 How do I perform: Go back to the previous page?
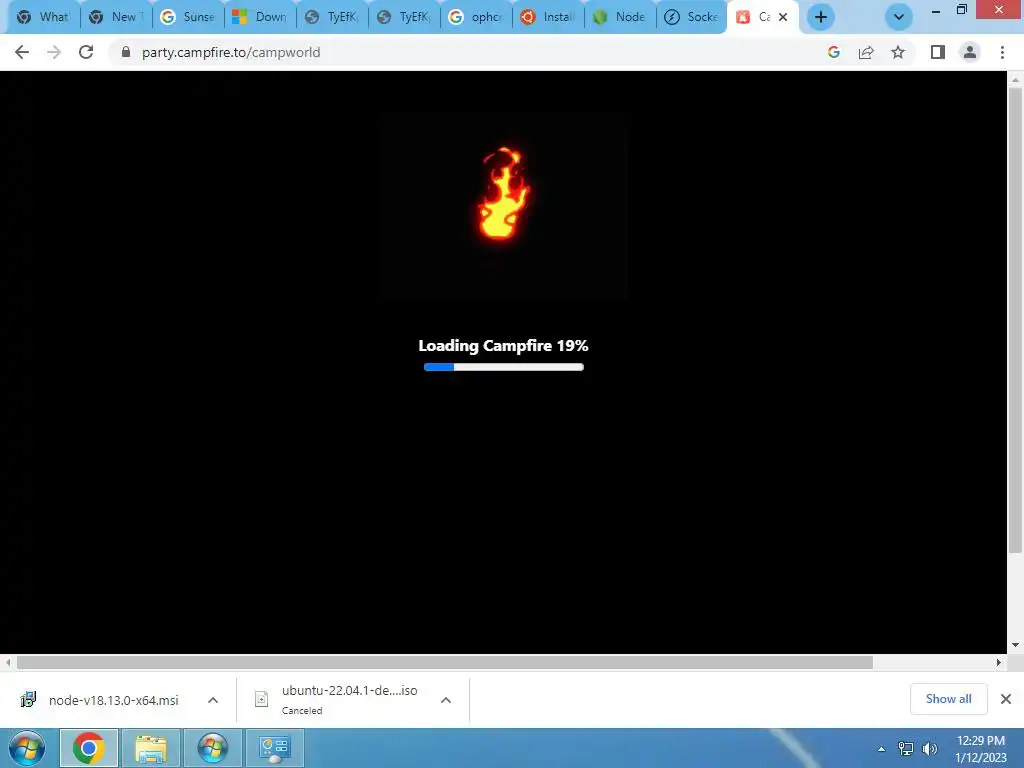tap(22, 52)
